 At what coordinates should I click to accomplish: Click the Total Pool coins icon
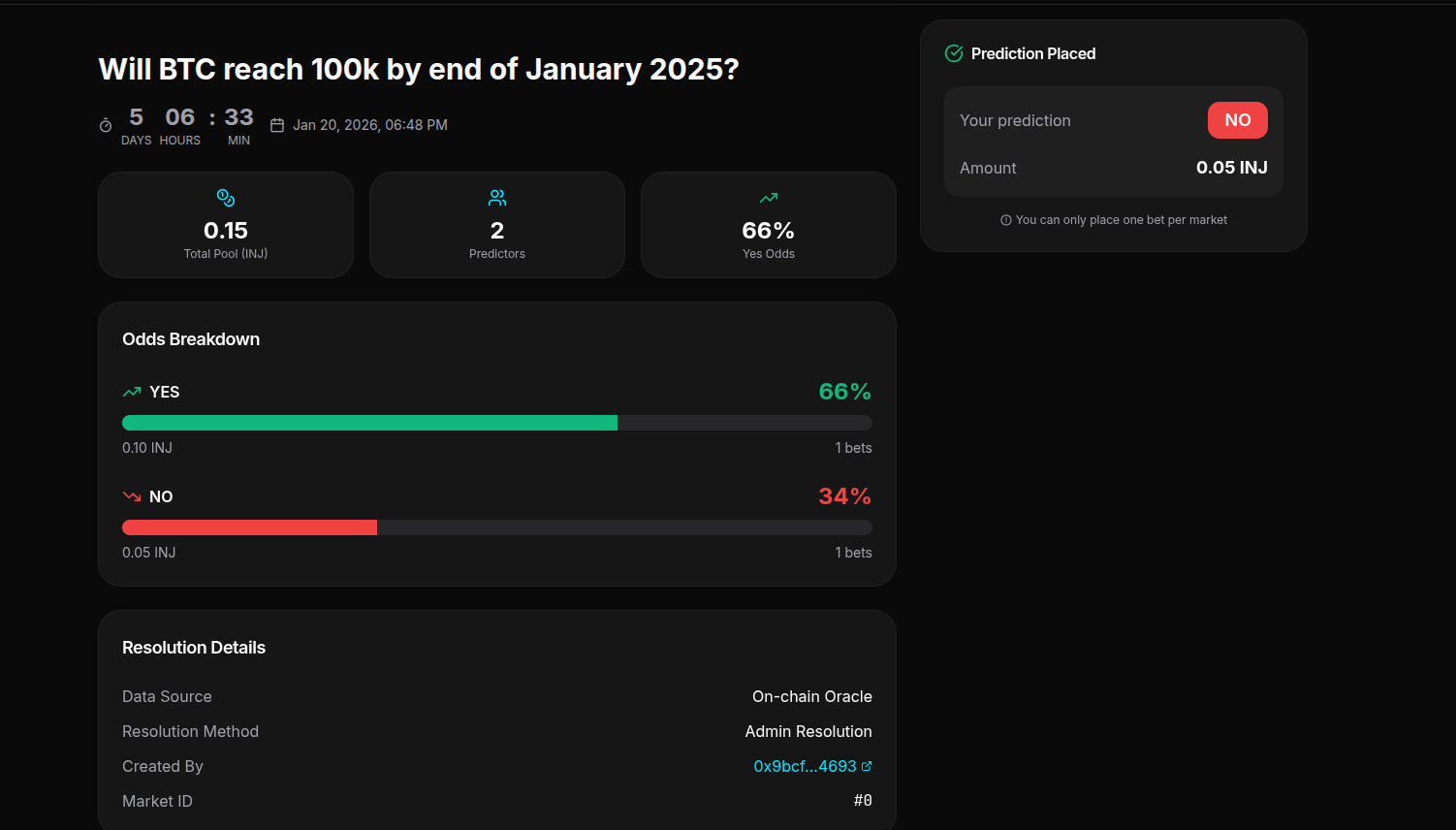[226, 198]
